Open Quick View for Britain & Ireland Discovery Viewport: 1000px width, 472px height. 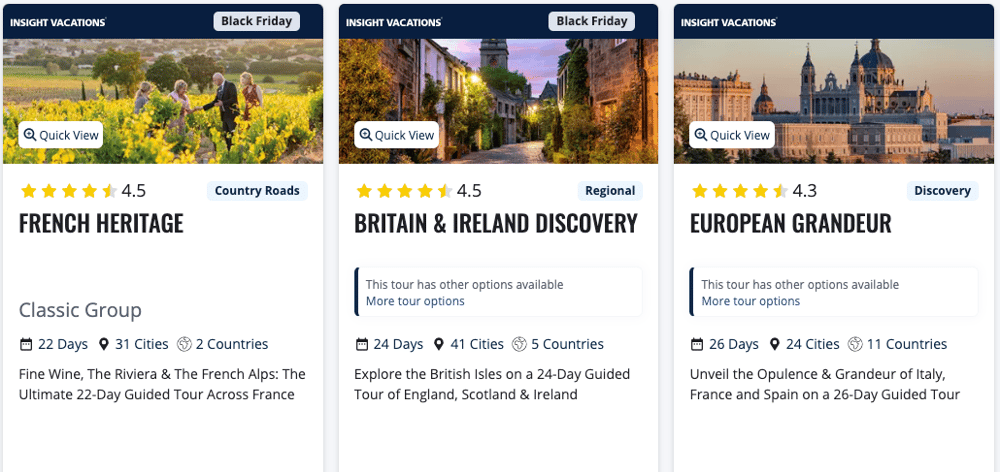397,135
